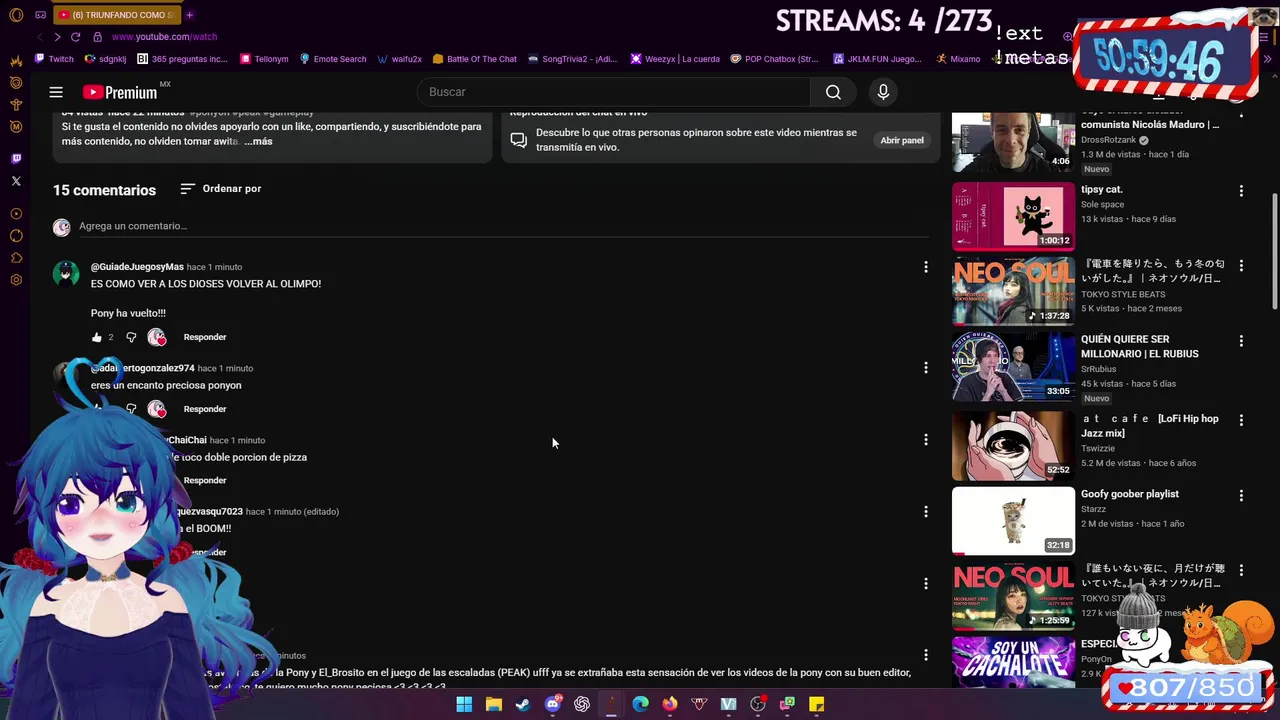The image size is (1280, 720).
Task: Reply to the 'doble porcion de pizza' comment
Action: [205, 481]
